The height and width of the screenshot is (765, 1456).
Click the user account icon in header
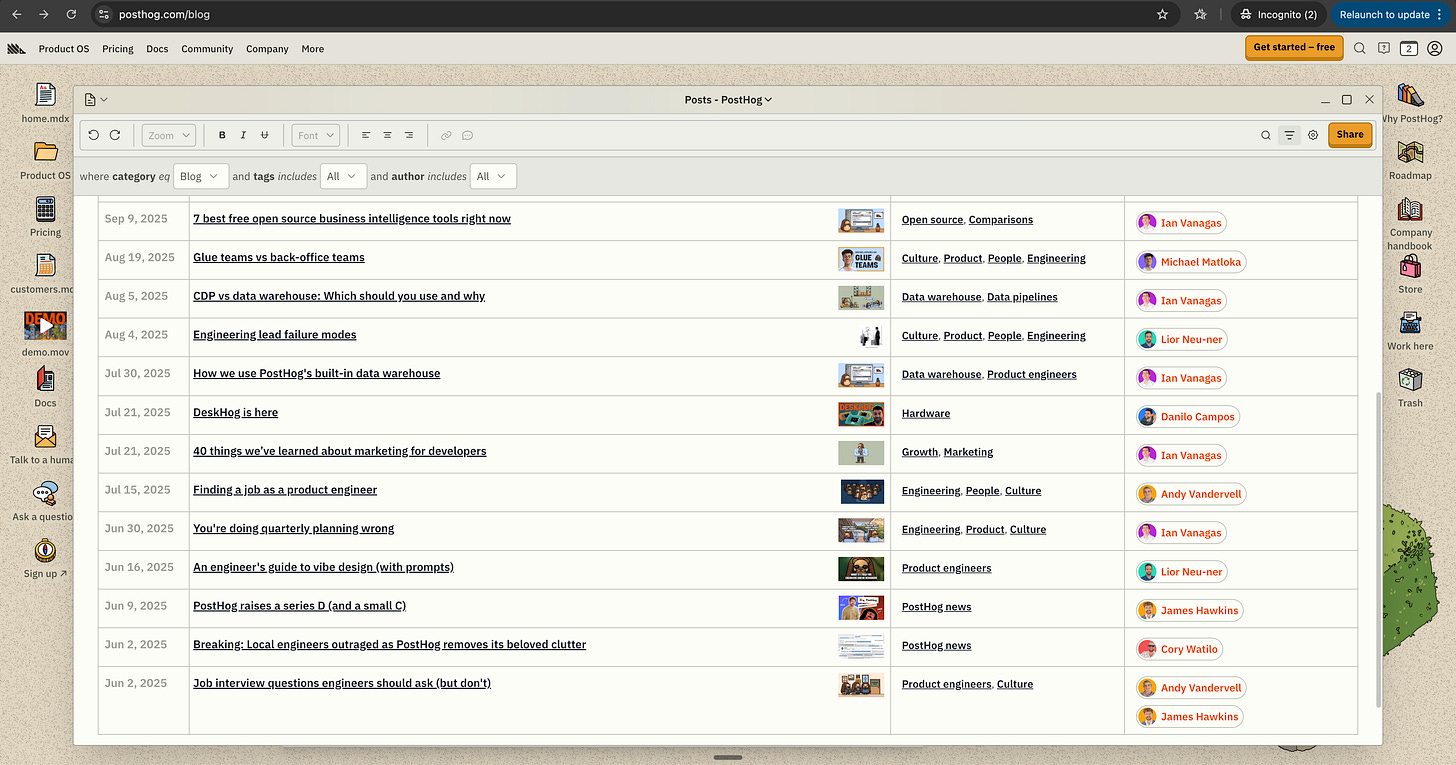pyautogui.click(x=1435, y=48)
